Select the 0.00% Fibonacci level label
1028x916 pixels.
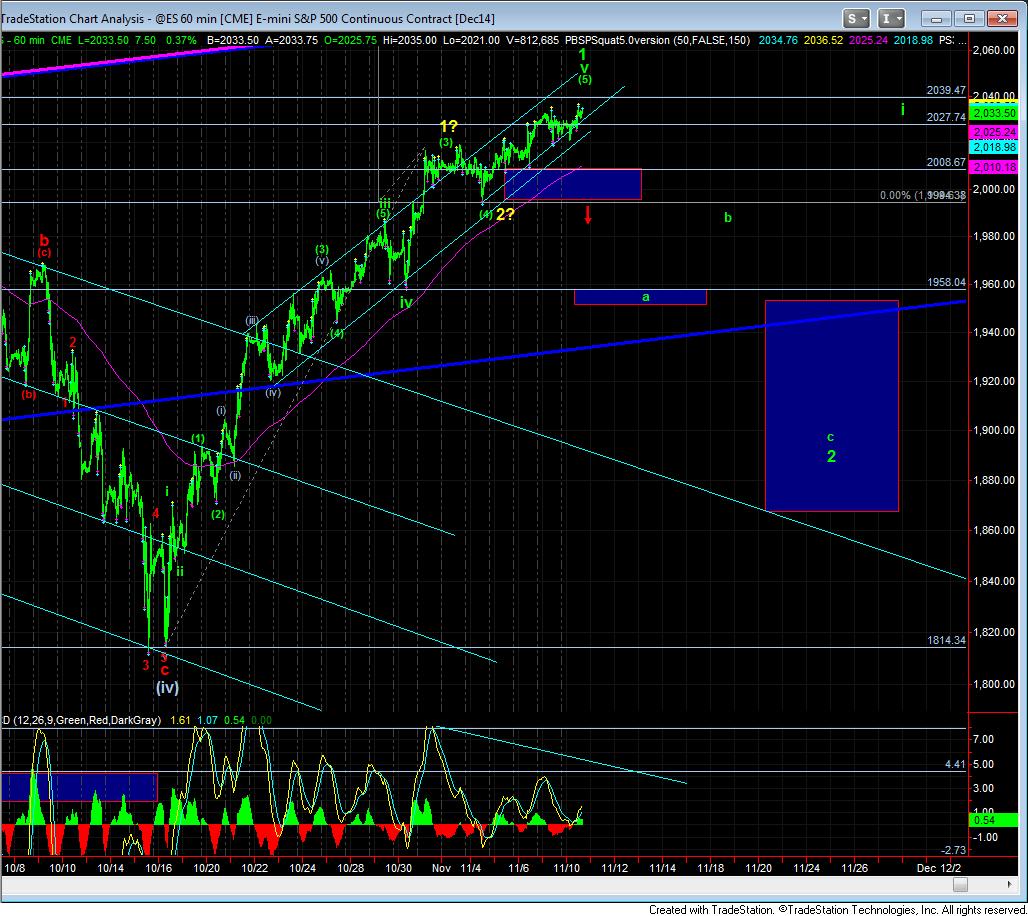922,195
